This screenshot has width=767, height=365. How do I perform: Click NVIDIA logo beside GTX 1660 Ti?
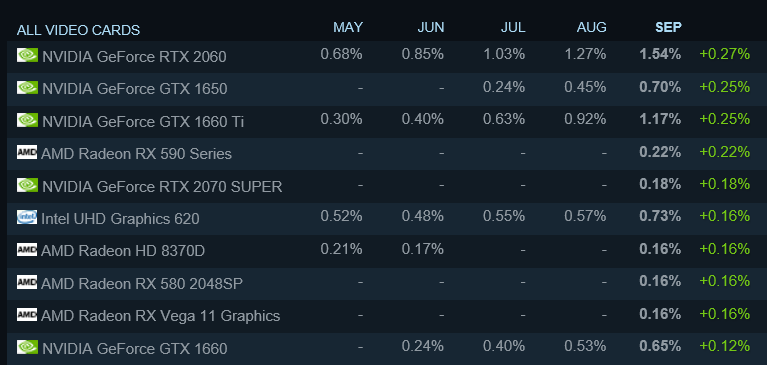click(27, 120)
